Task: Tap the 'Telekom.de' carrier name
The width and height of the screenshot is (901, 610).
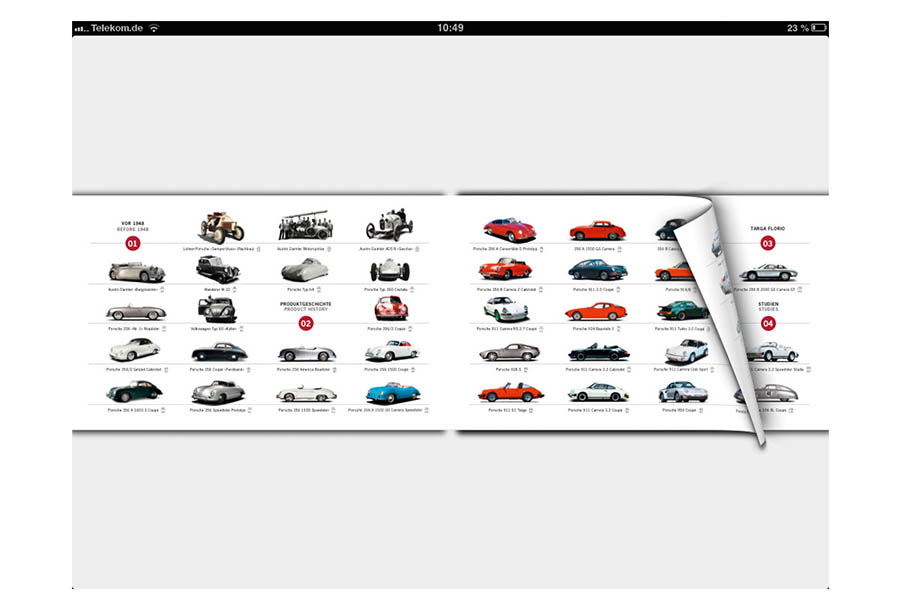Action: click(x=117, y=28)
